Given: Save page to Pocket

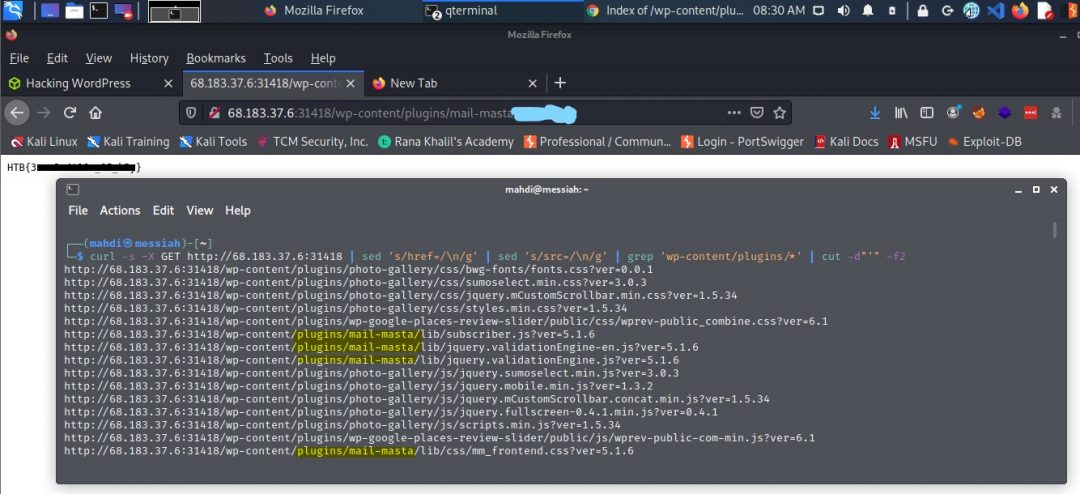Looking at the screenshot, I should pyautogui.click(x=757, y=113).
